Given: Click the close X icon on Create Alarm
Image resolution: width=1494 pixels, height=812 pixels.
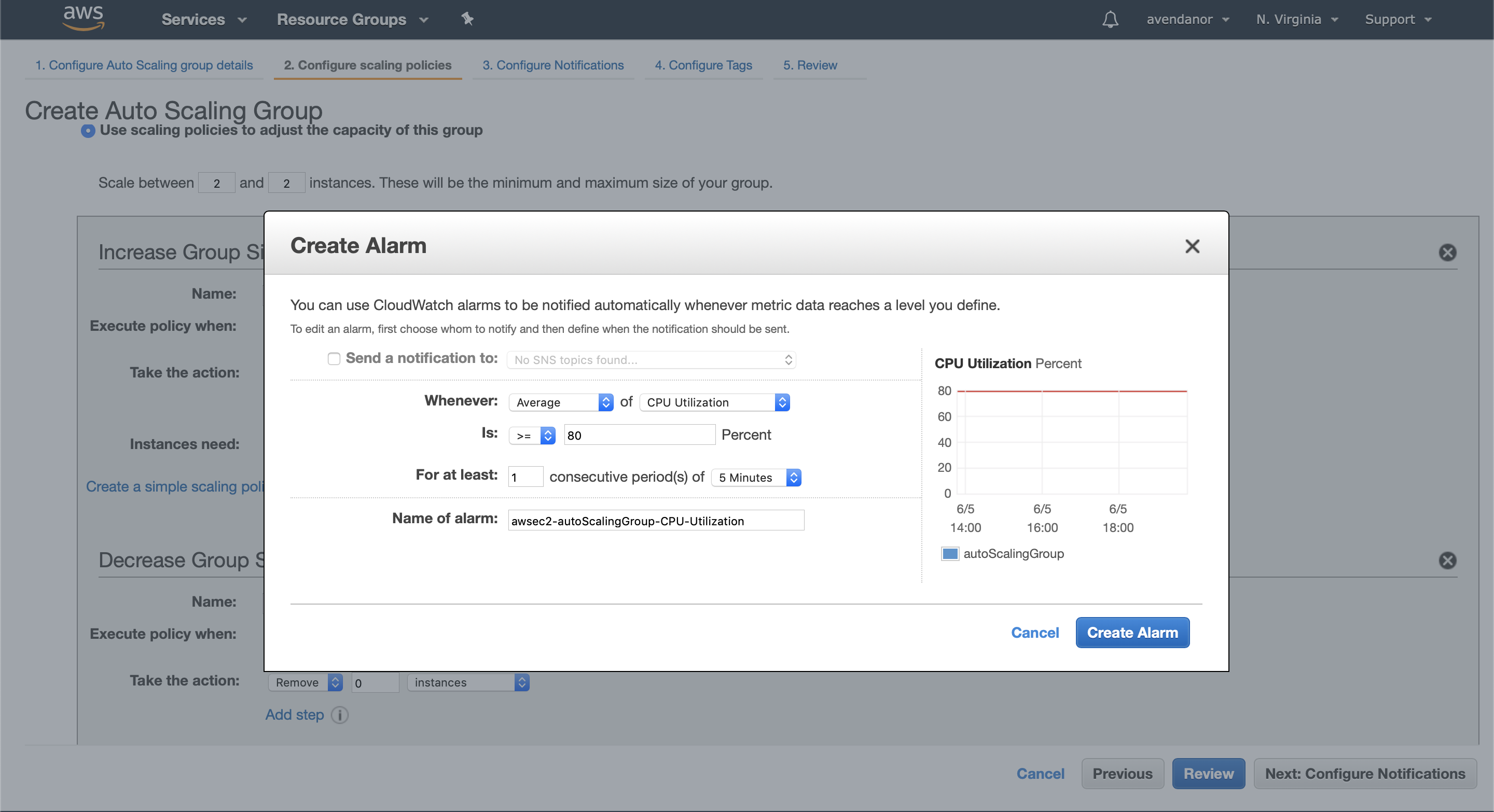Looking at the screenshot, I should coord(1192,246).
